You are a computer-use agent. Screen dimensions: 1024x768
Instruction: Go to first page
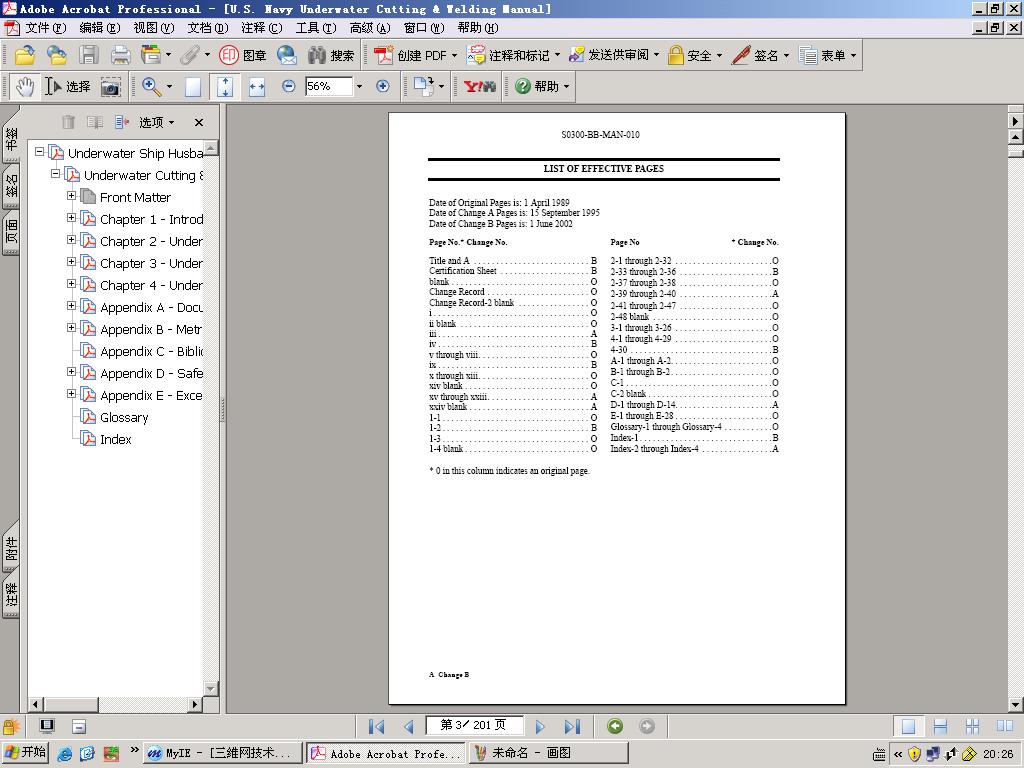[x=376, y=726]
